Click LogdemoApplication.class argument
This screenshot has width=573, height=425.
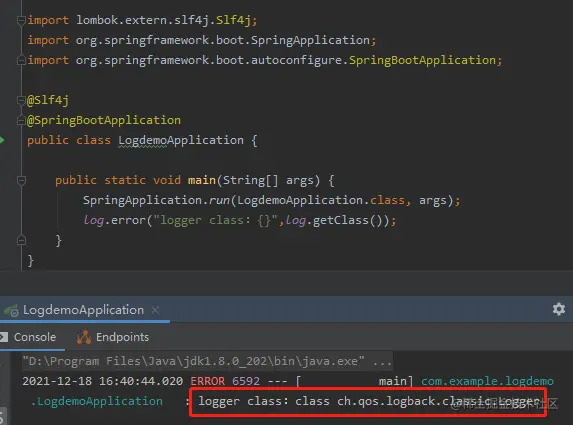(321, 200)
